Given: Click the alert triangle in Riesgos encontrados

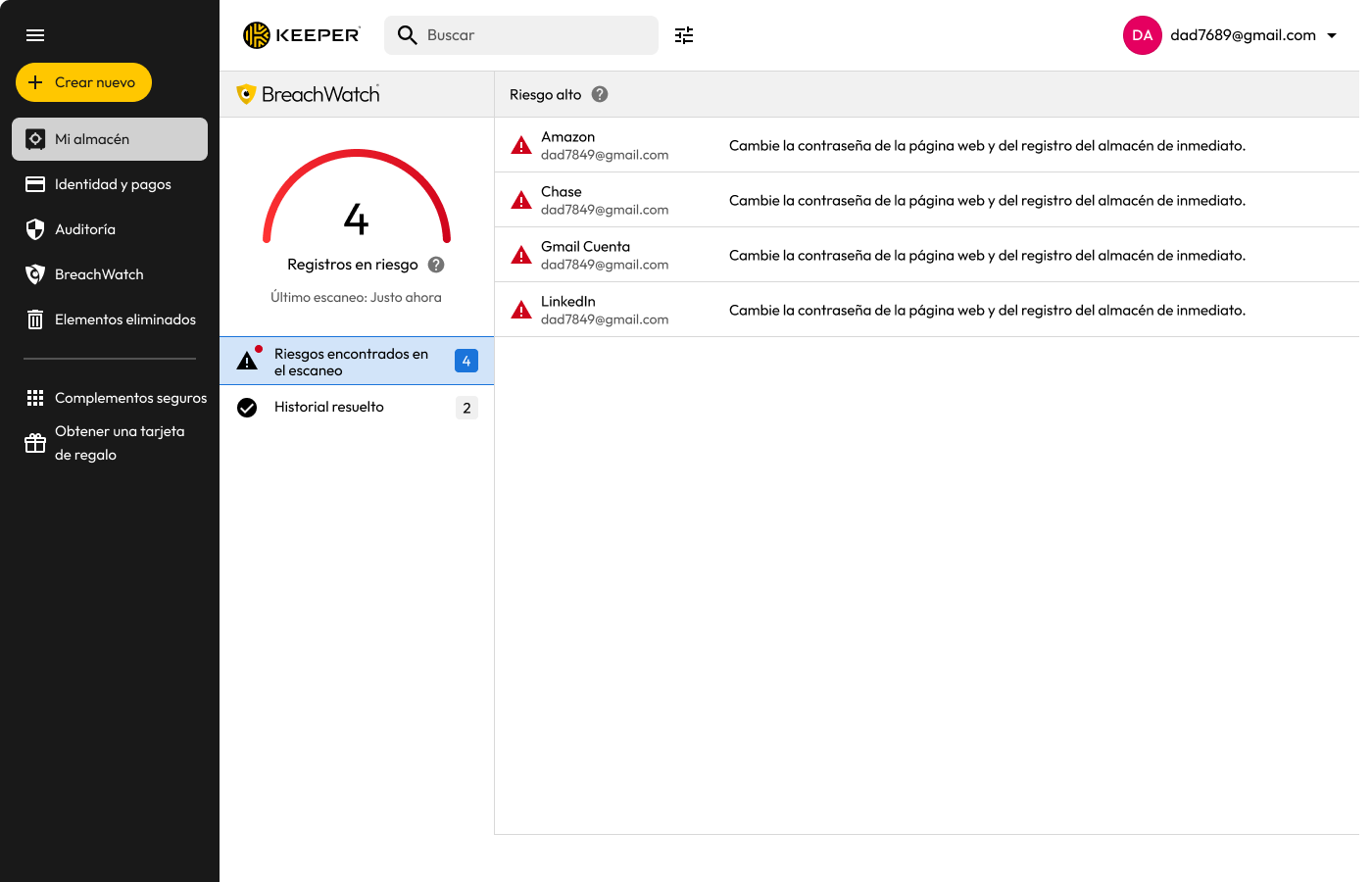Looking at the screenshot, I should point(247,361).
